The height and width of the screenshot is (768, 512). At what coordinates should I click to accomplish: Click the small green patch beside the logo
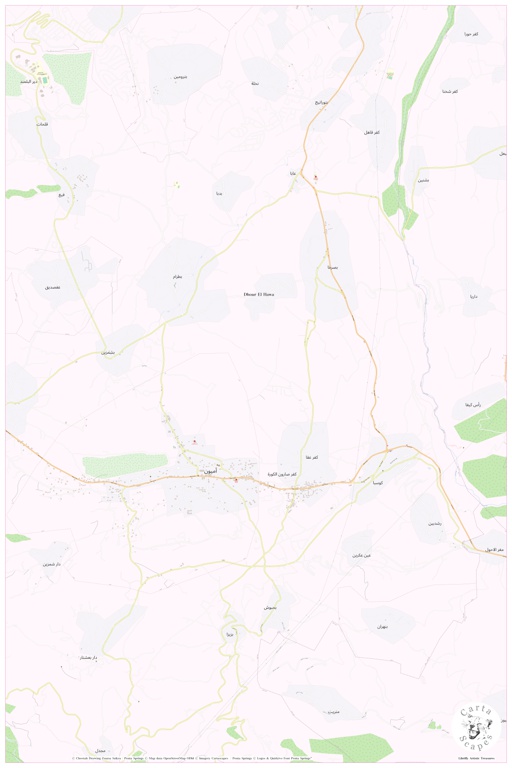pyautogui.click(x=432, y=724)
